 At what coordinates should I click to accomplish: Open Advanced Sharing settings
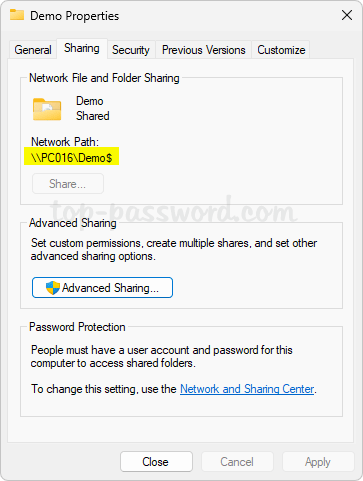pyautogui.click(x=102, y=288)
